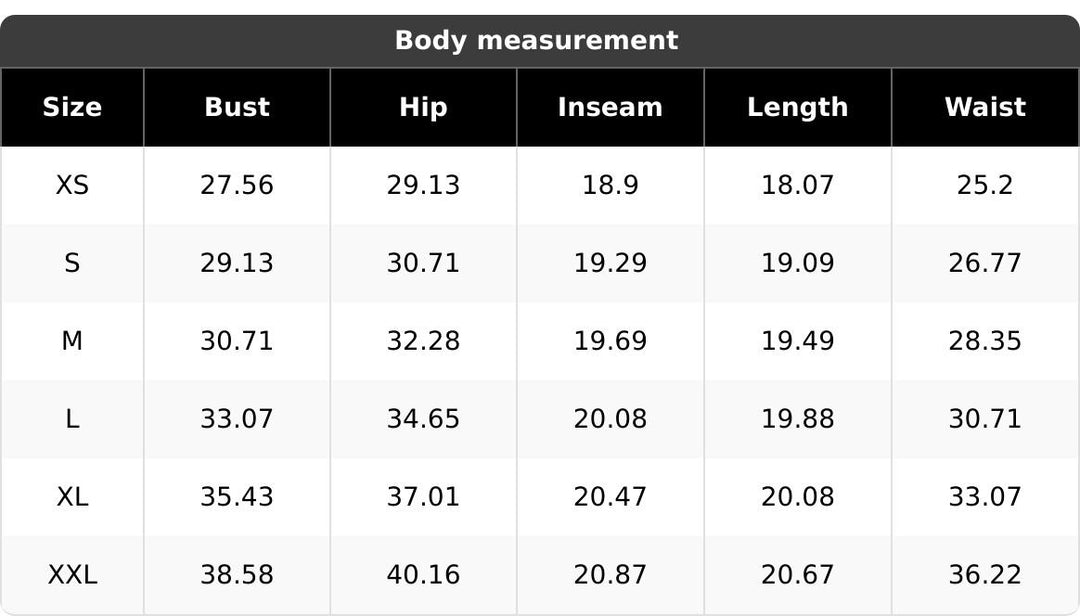Click the XS bust value 27.56
Viewport: 1080px width, 616px height.
tap(237, 185)
